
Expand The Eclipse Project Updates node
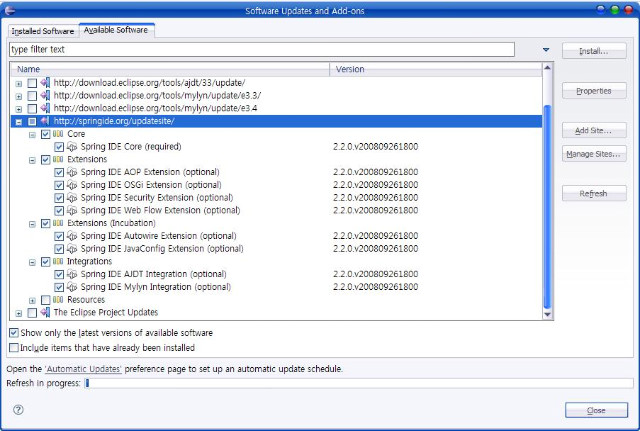(x=18, y=313)
